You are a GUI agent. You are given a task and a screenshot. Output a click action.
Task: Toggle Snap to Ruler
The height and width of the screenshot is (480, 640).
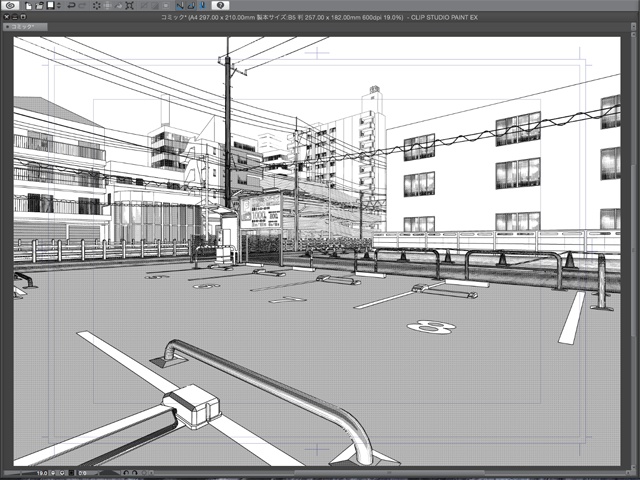click(x=180, y=6)
